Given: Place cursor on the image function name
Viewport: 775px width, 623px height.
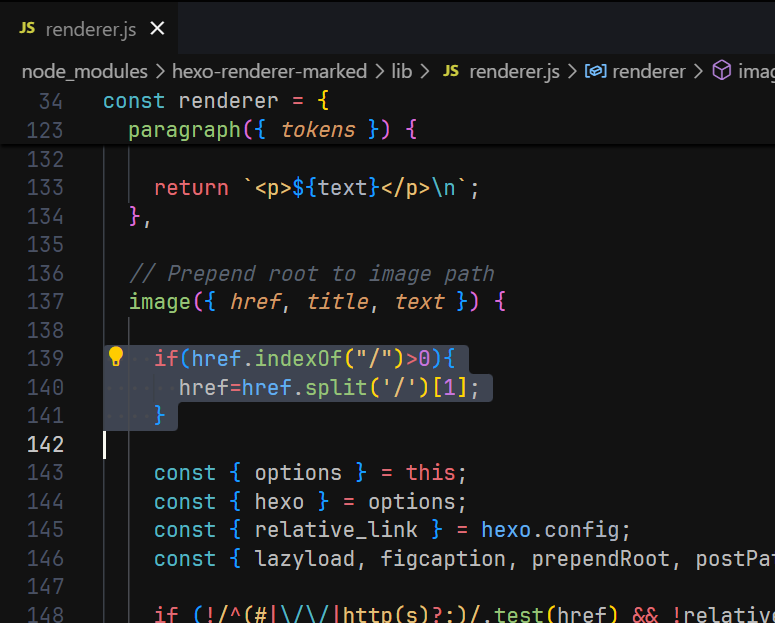Looking at the screenshot, I should 160,302.
